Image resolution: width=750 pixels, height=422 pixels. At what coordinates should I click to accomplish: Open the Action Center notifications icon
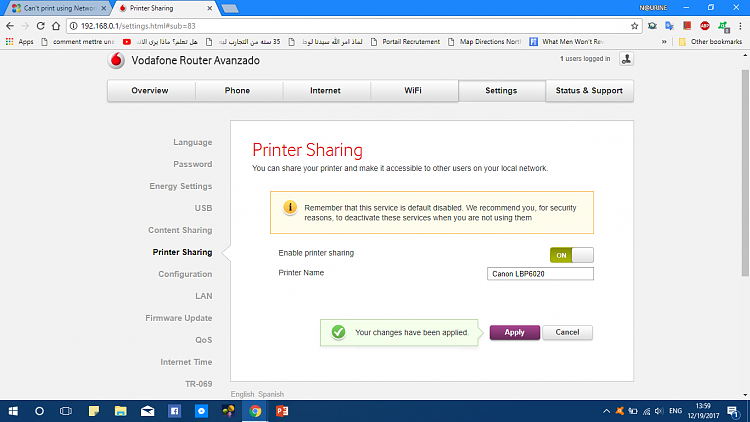click(733, 411)
